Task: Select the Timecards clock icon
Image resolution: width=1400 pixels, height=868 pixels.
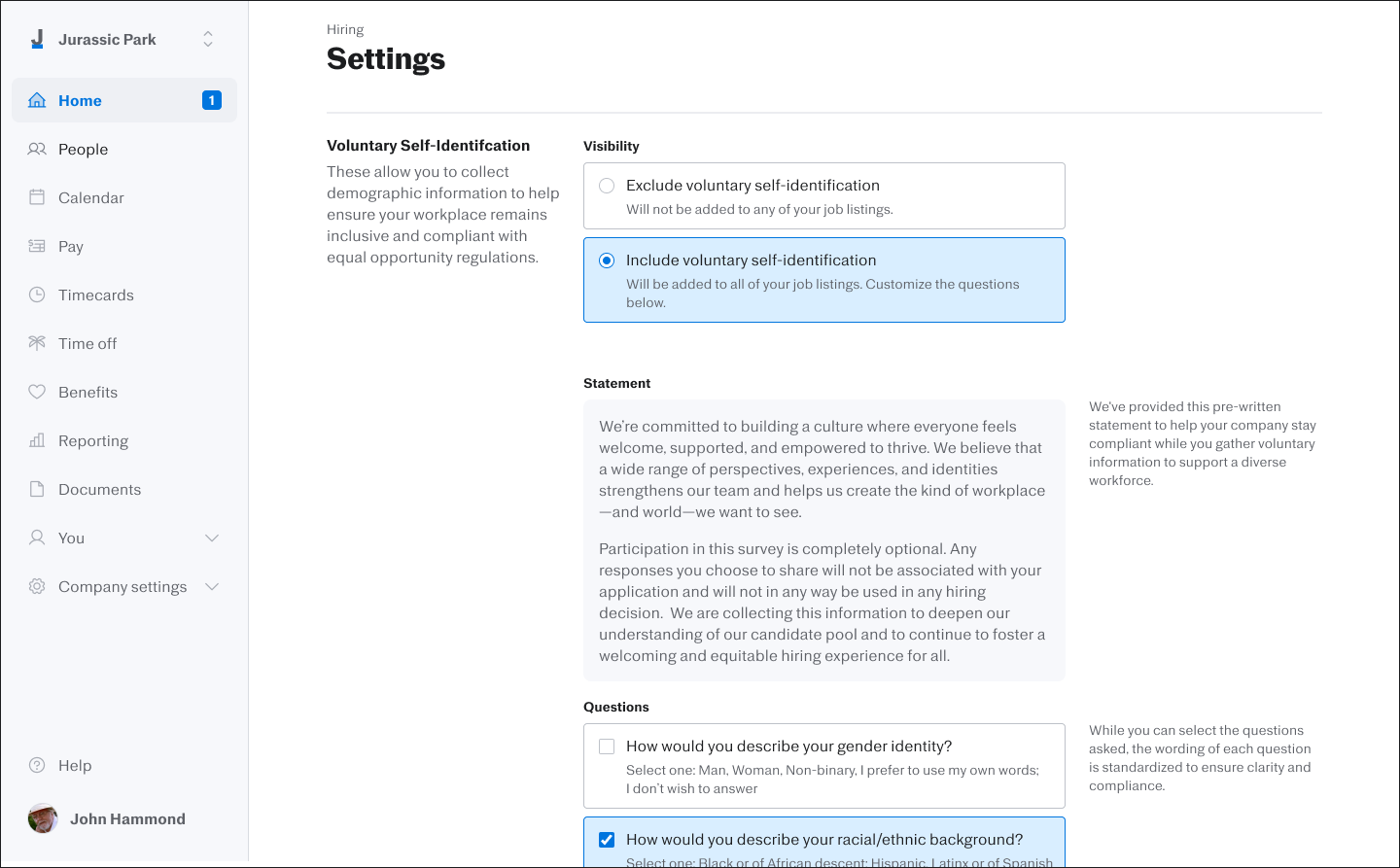Action: pyautogui.click(x=37, y=295)
